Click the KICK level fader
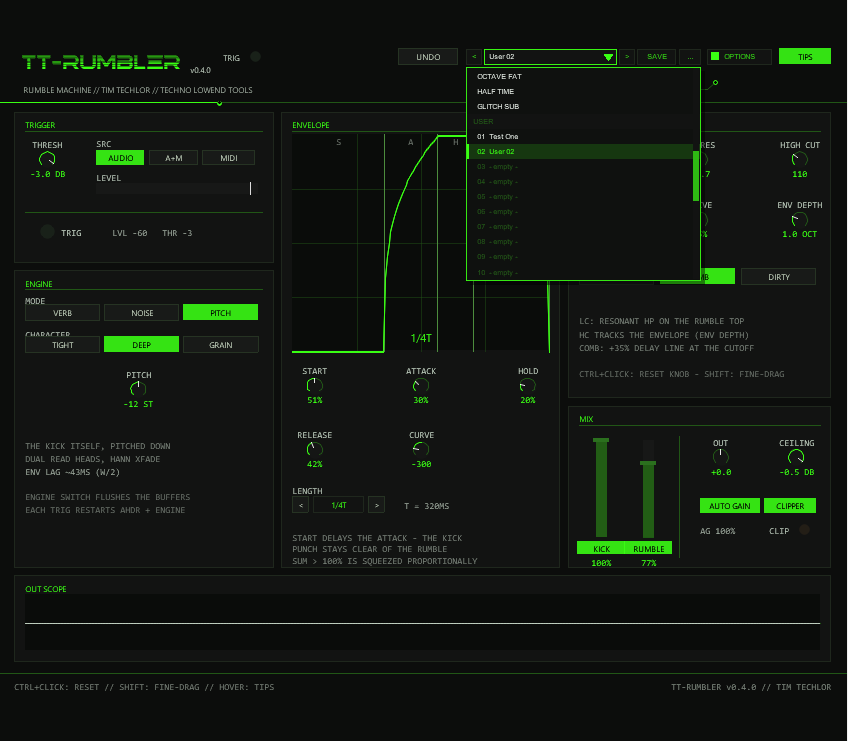 601,488
